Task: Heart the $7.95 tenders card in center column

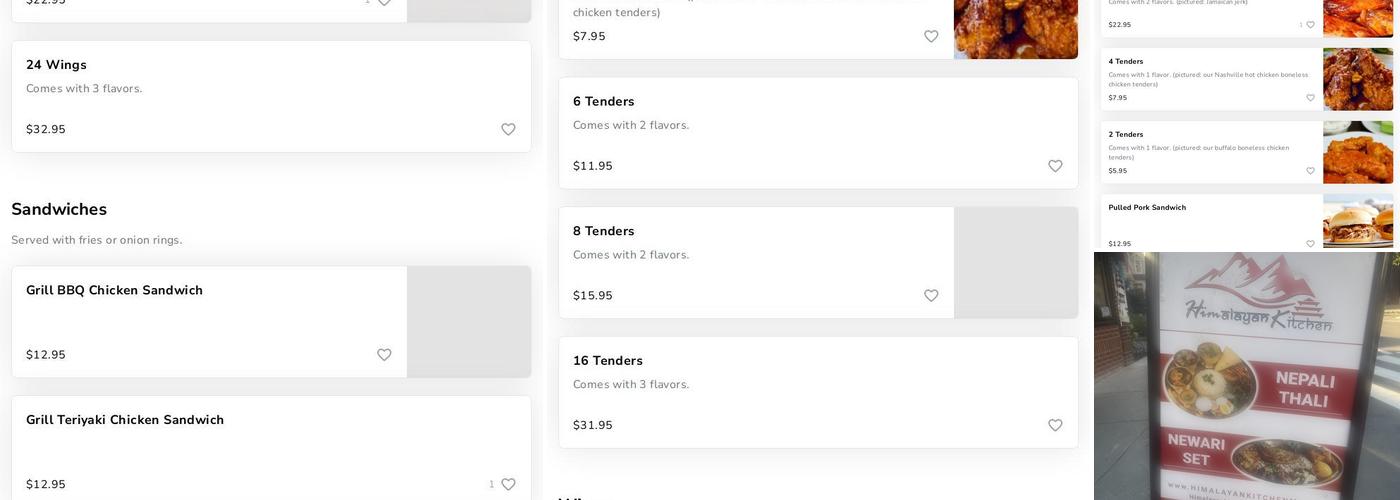Action: coord(931,37)
